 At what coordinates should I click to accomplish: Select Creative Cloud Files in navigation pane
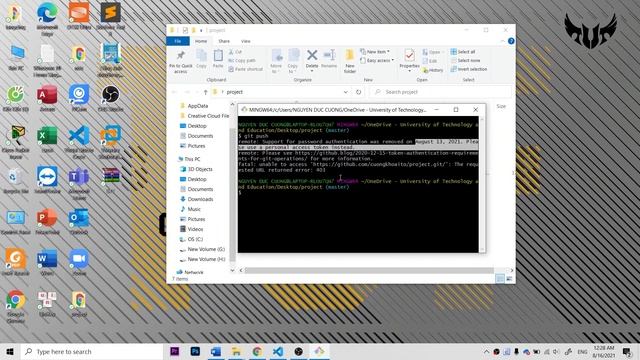click(x=204, y=116)
